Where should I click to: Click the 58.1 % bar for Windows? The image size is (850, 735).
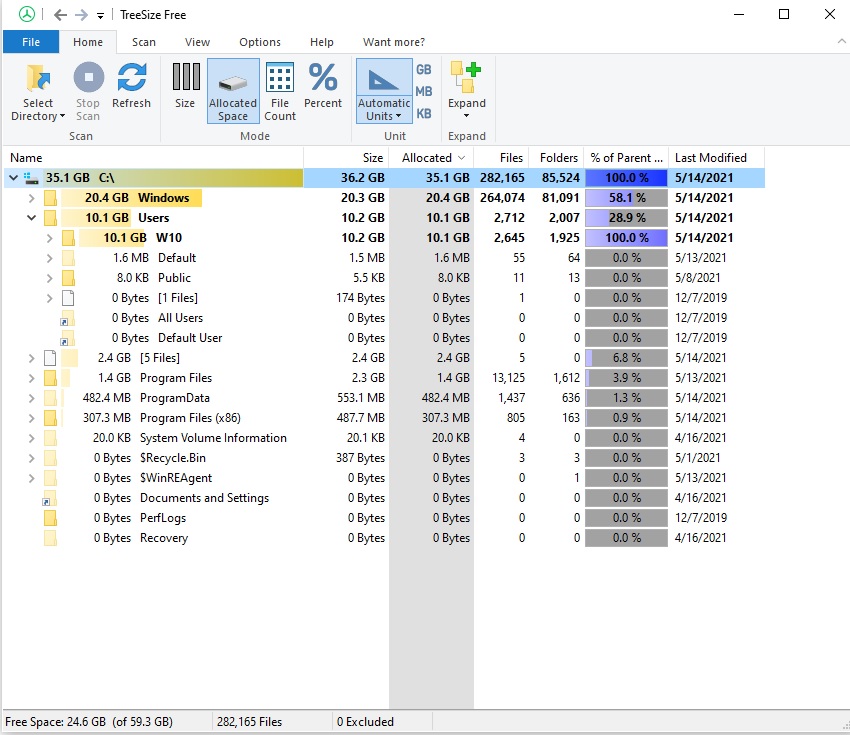click(x=626, y=198)
